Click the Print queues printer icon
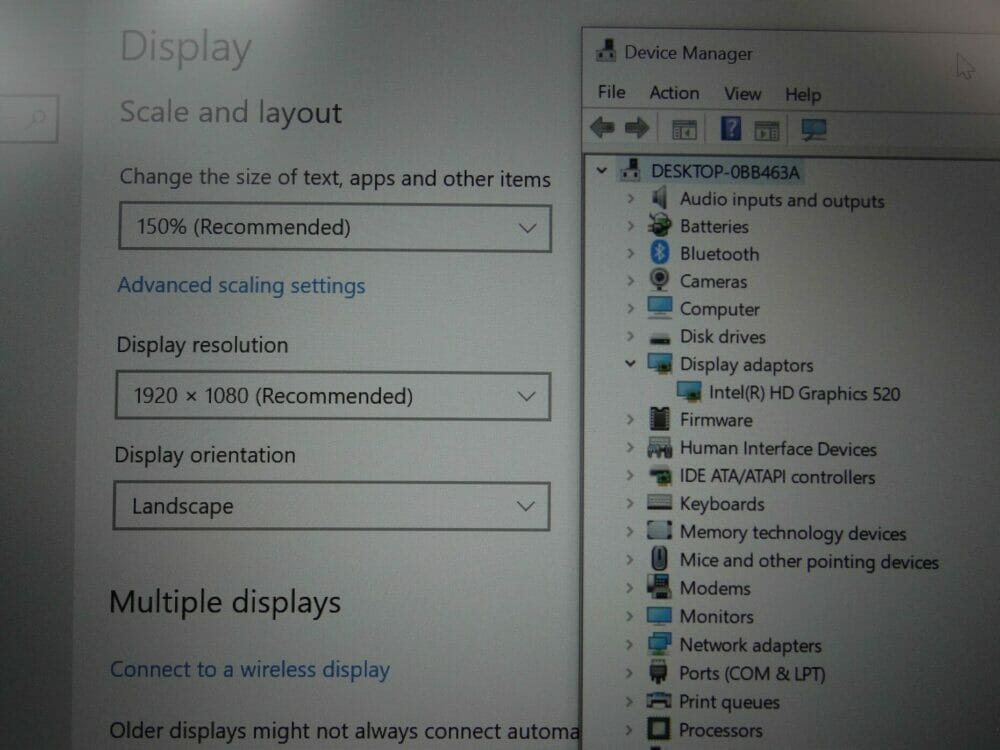This screenshot has height=750, width=1000. 658,700
